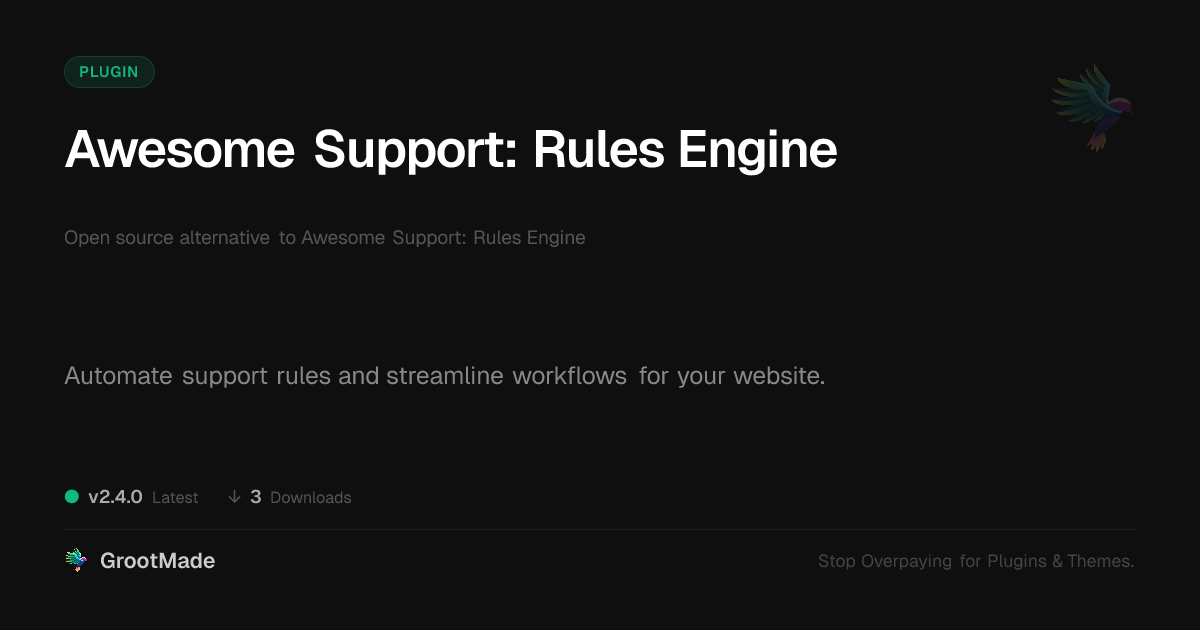Viewport: 1200px width, 630px height.
Task: Click the word Awesome in the heading
Action: pyautogui.click(x=180, y=150)
